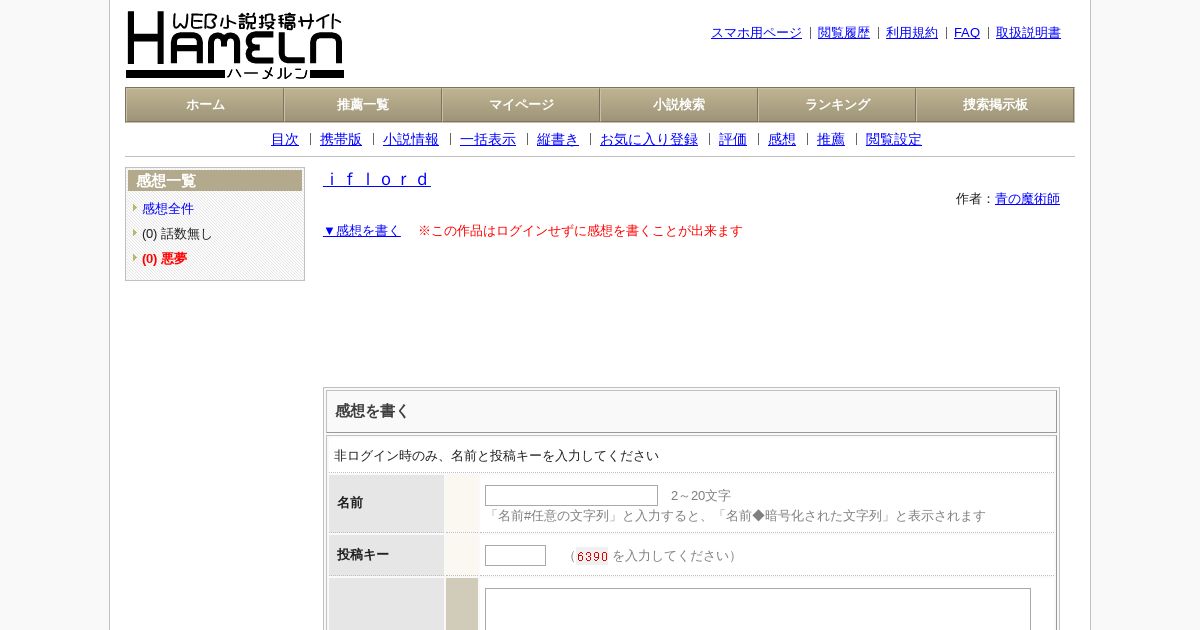Open 閲覧設定 link
Screen dimensions: 1200x630
894,140
